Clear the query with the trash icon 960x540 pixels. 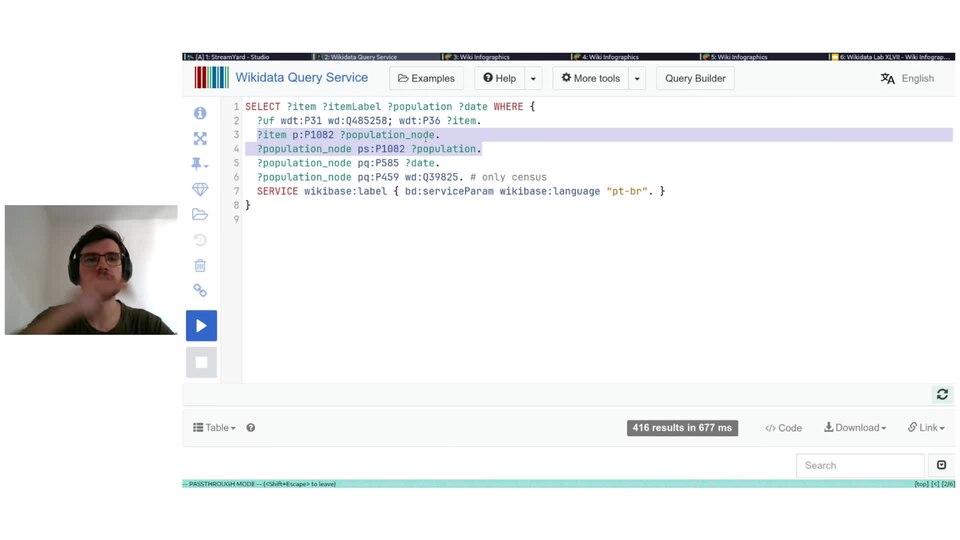200,265
